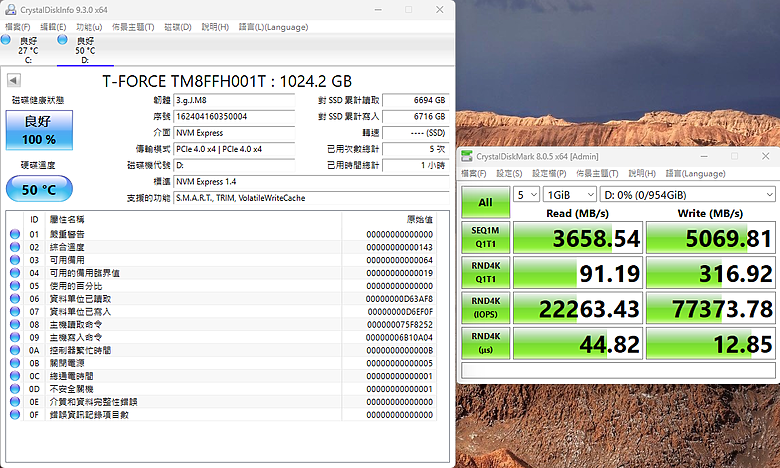Viewport: 780px width, 468px height.
Task: Click status orb for attribute 0D row
Action: (x=15, y=389)
